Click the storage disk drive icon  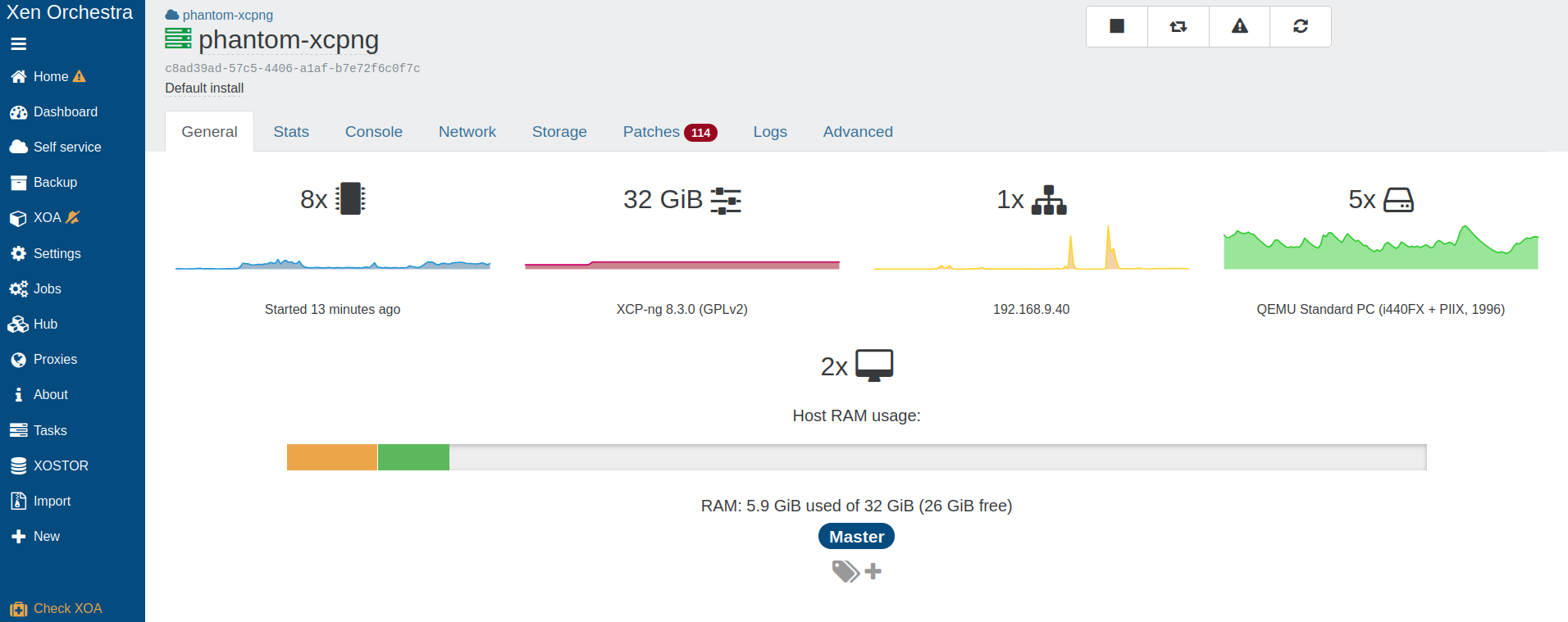(1398, 200)
